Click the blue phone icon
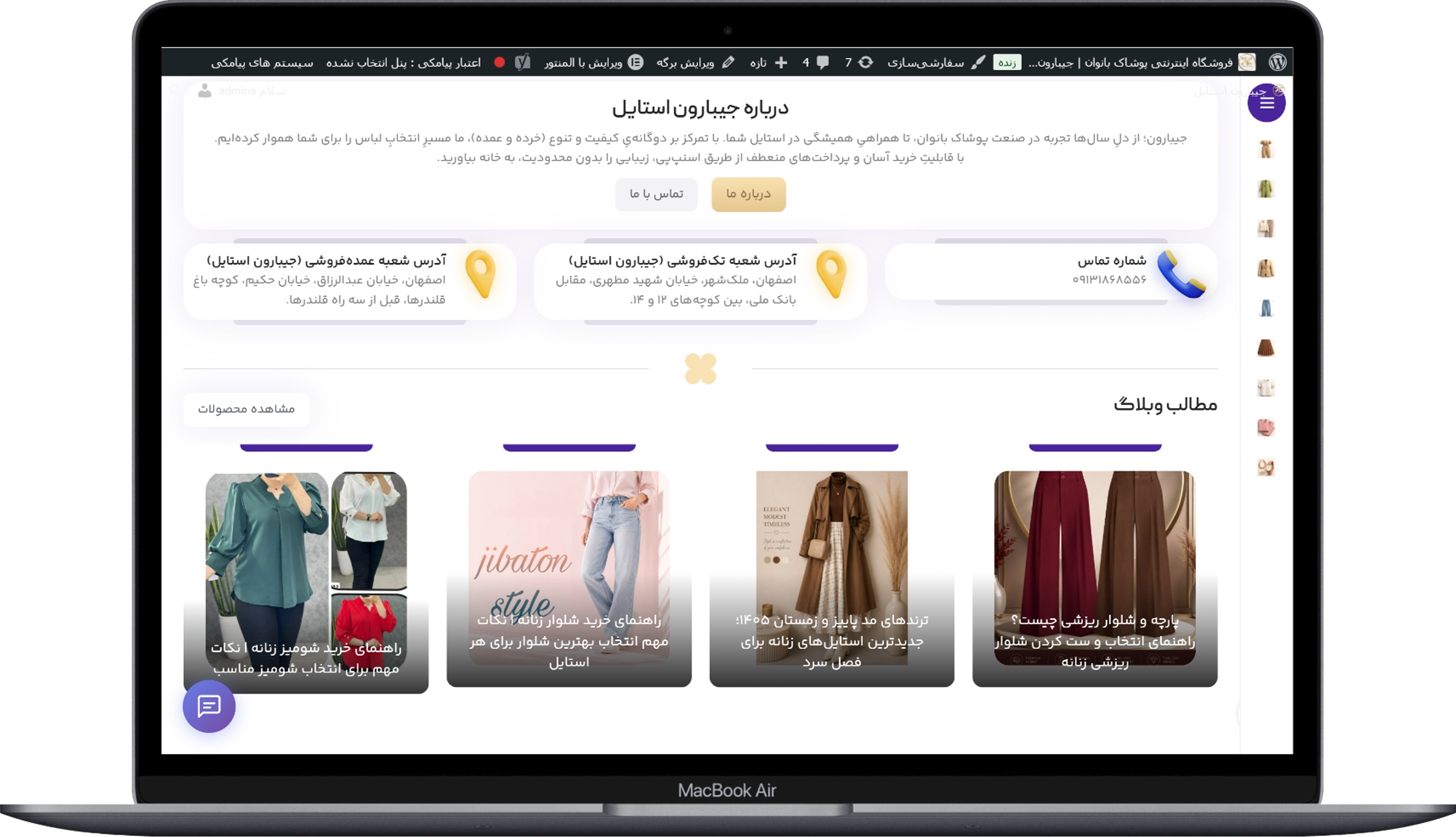Viewport: 1456px width, 837px height. coord(1181,274)
